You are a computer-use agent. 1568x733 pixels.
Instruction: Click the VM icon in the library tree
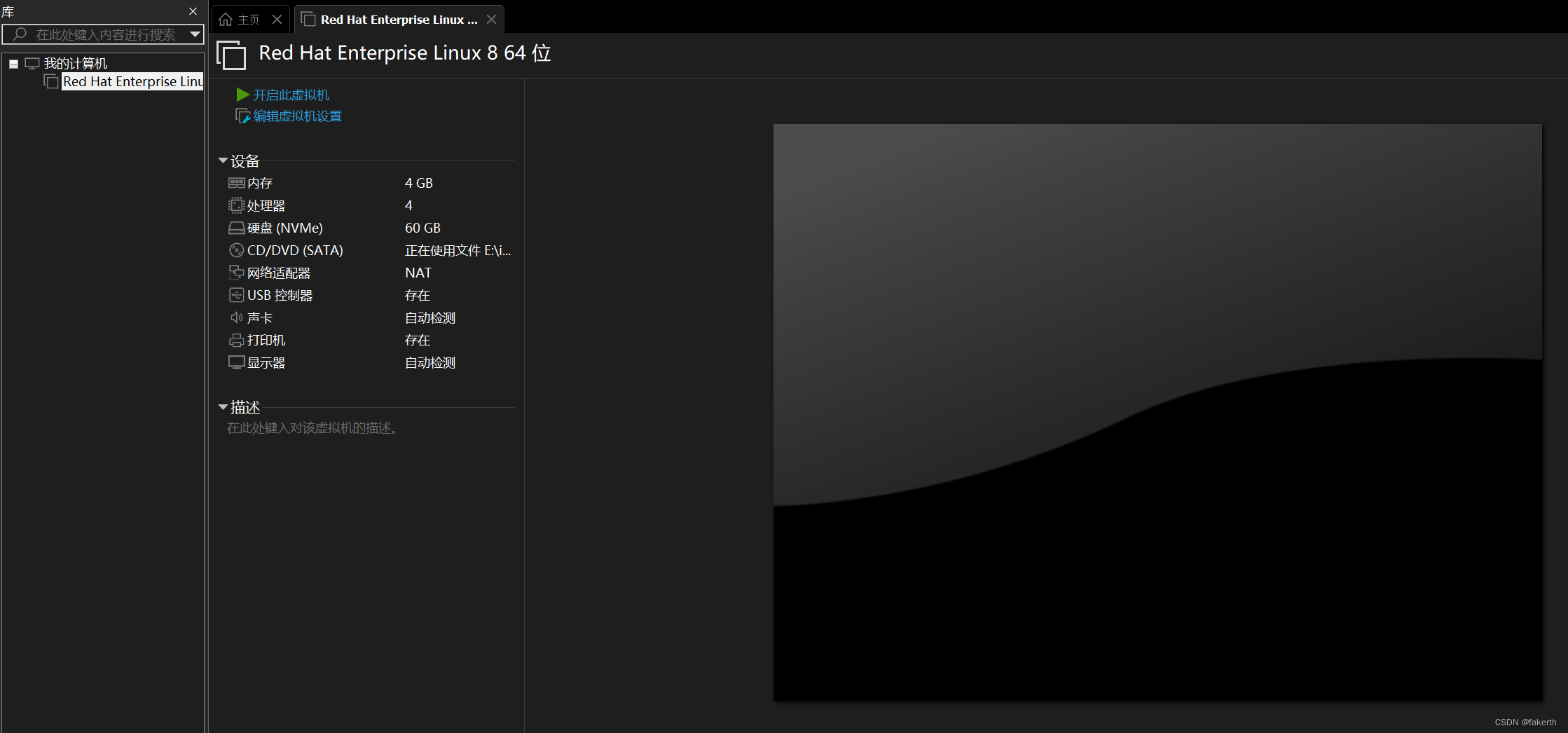point(51,81)
